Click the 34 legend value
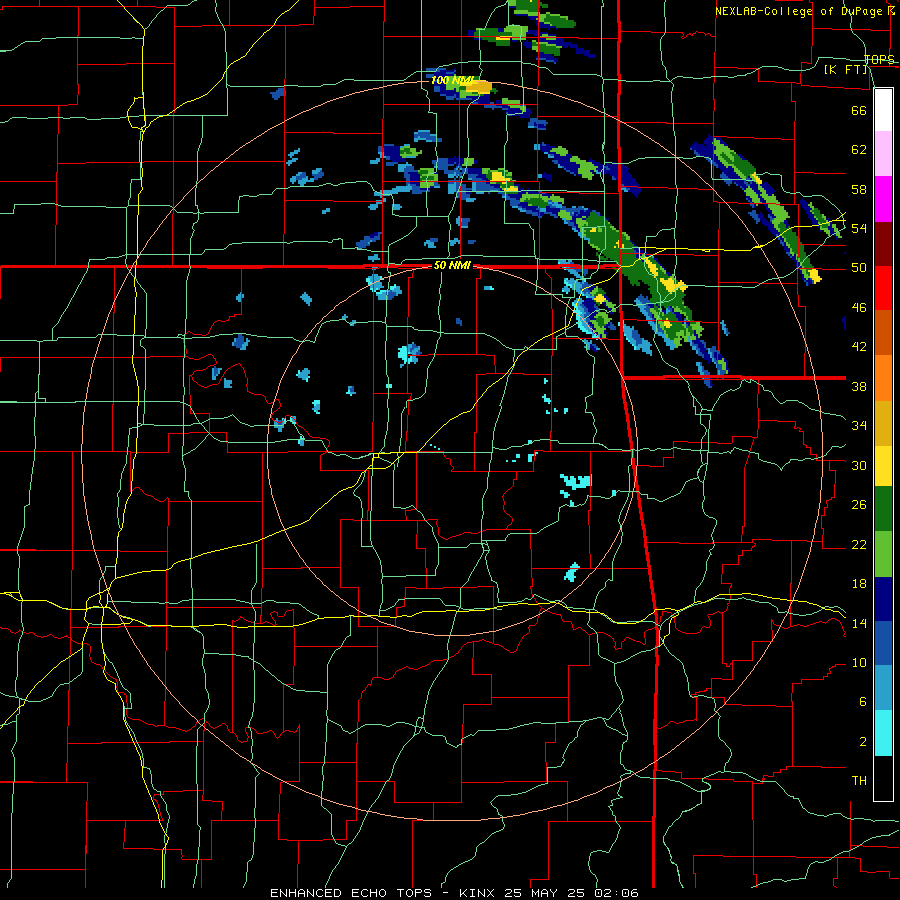The image size is (900, 900). pos(859,426)
